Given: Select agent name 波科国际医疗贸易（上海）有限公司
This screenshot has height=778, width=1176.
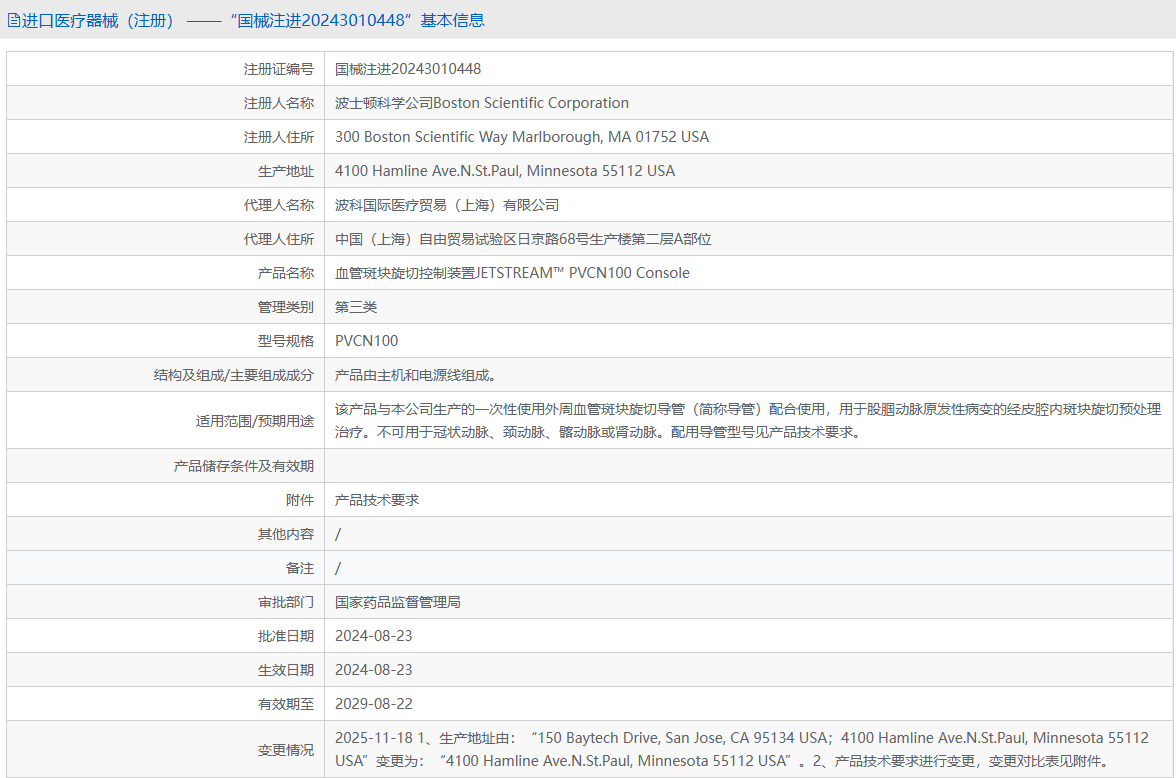Looking at the screenshot, I should click(x=447, y=205).
